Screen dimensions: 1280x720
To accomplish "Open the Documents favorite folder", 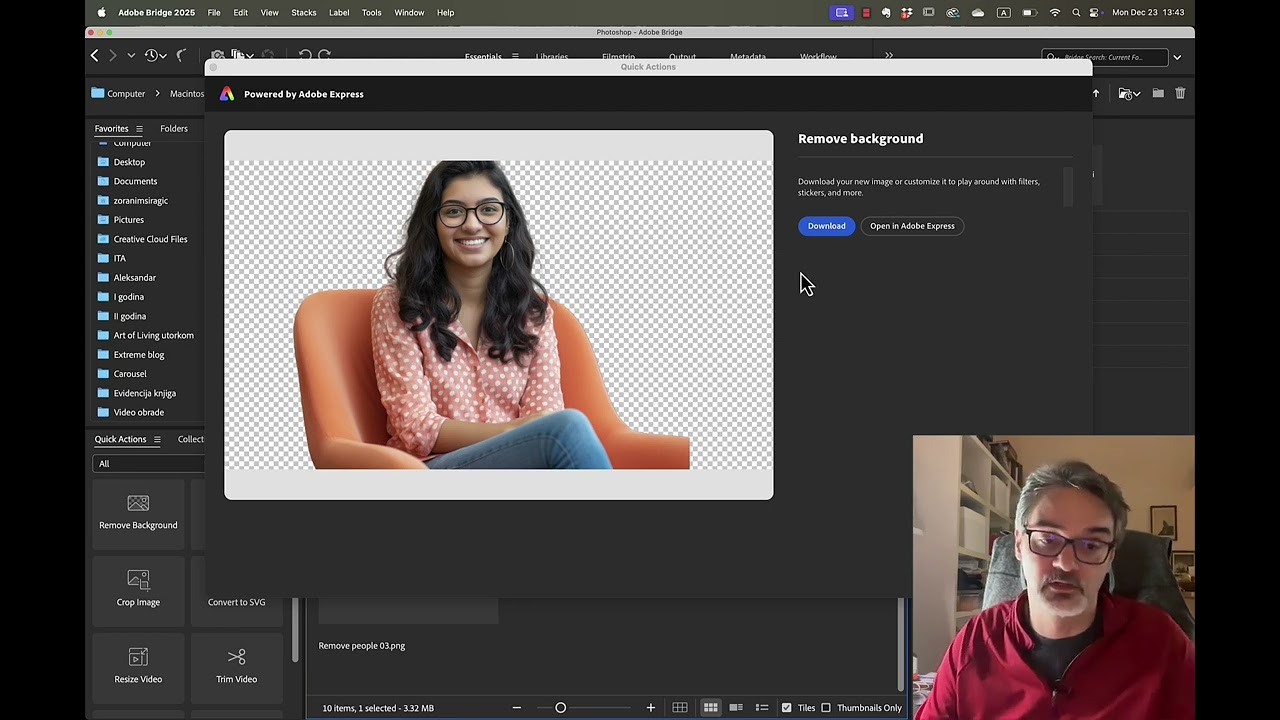I will pyautogui.click(x=135, y=181).
